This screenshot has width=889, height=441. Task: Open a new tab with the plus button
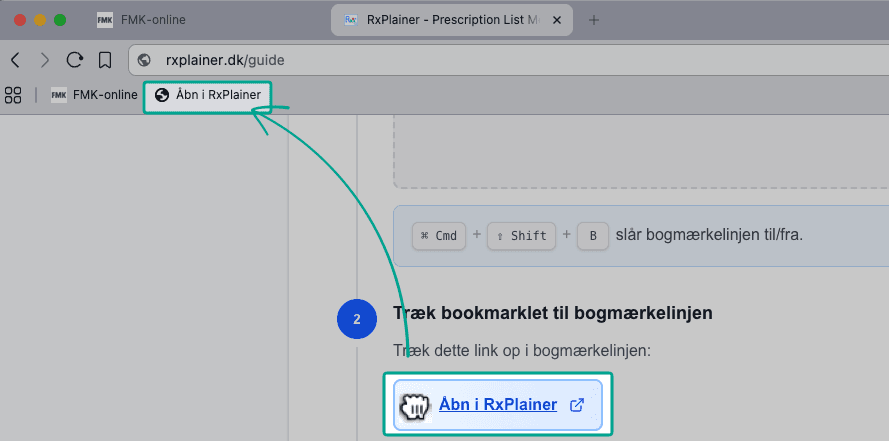[594, 20]
